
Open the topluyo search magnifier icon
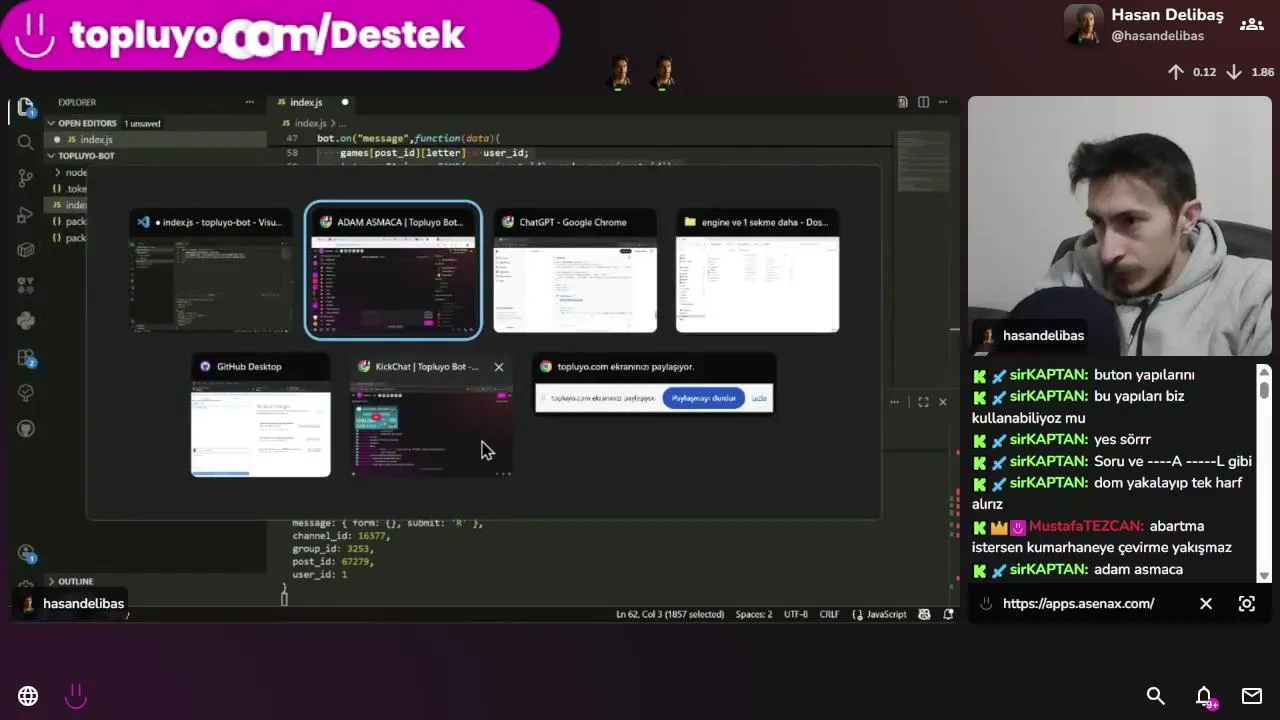coord(1156,696)
